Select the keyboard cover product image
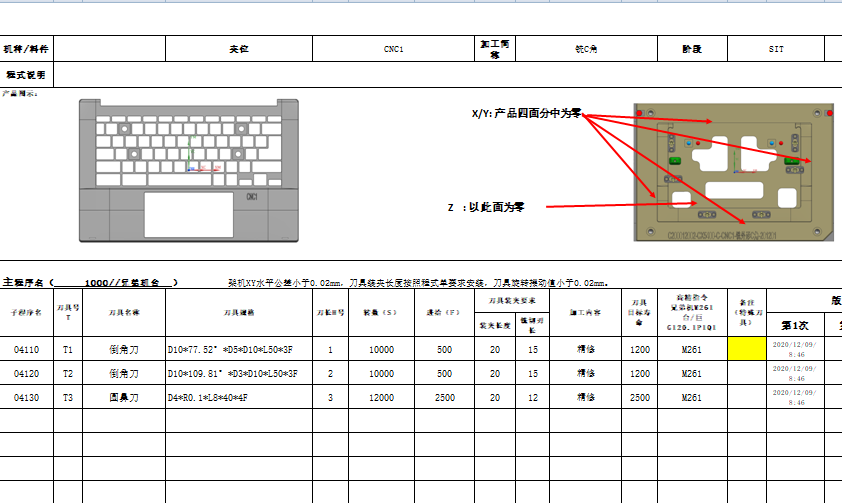Screen dimensions: 842x503 (x=189, y=171)
